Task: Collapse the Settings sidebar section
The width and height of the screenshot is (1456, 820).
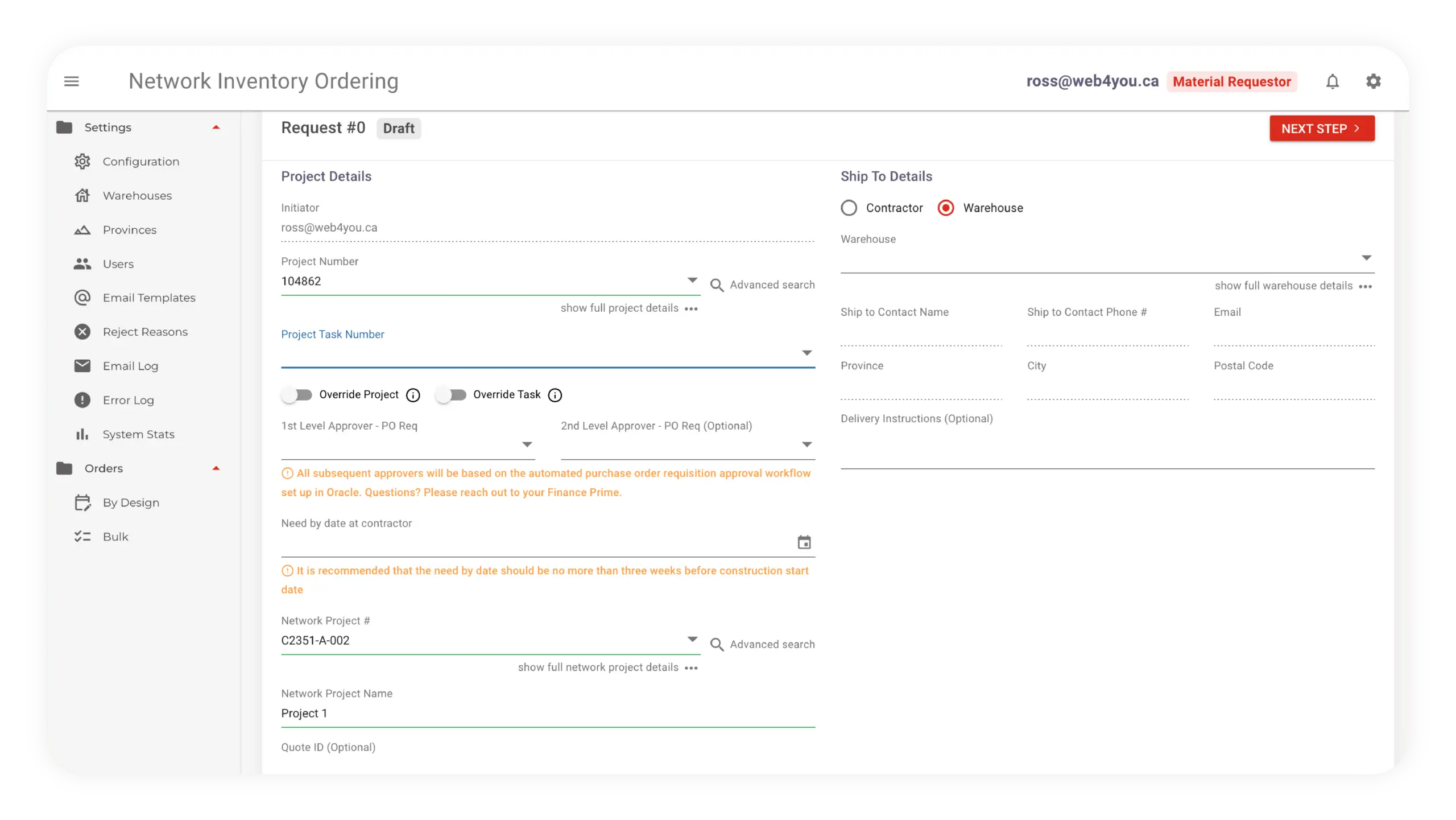Action: [216, 127]
